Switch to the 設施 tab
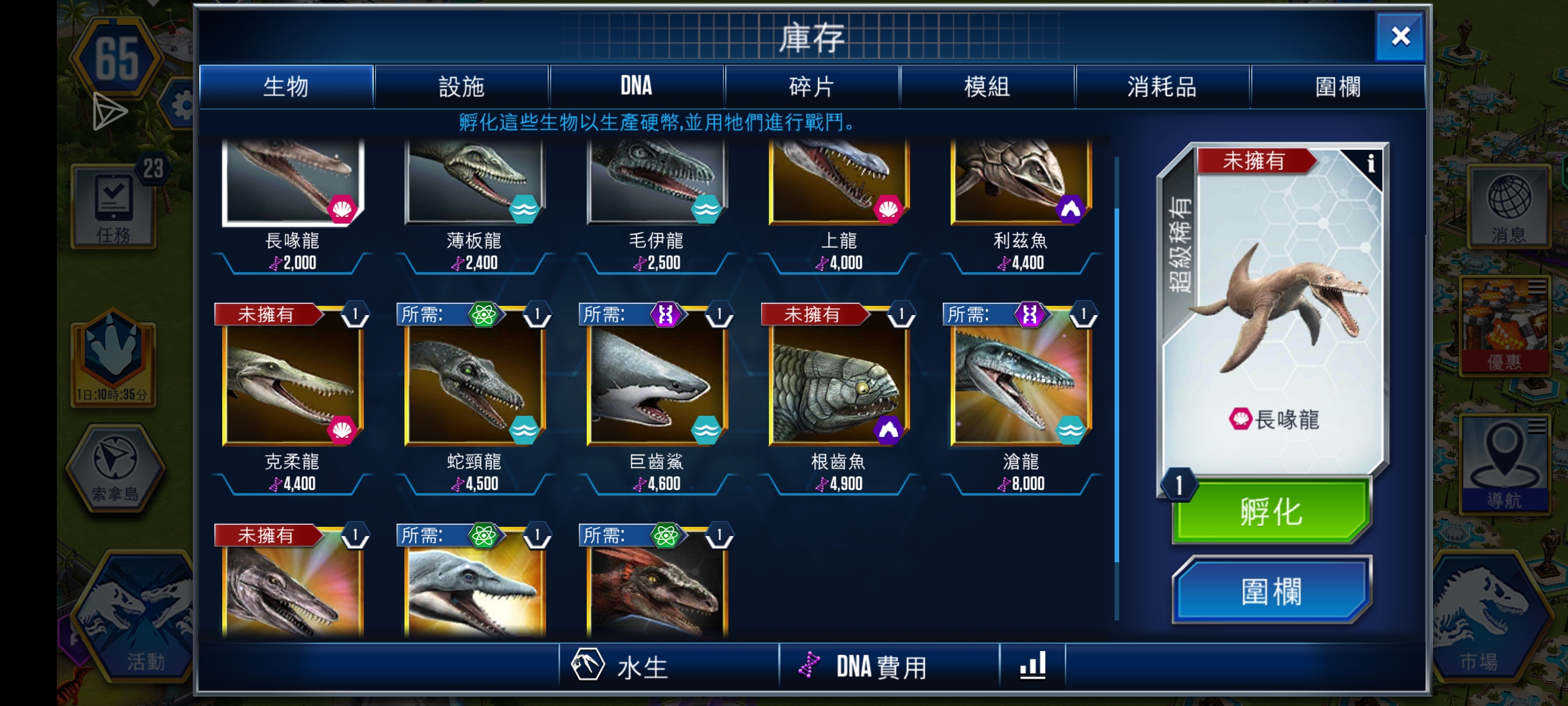Image resolution: width=1568 pixels, height=706 pixels. tap(461, 86)
